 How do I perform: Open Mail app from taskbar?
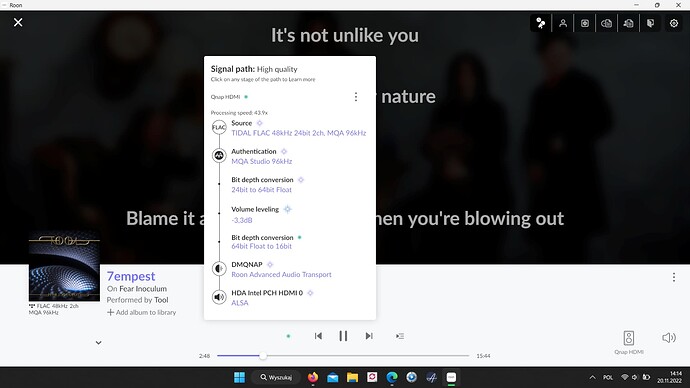tap(333, 377)
